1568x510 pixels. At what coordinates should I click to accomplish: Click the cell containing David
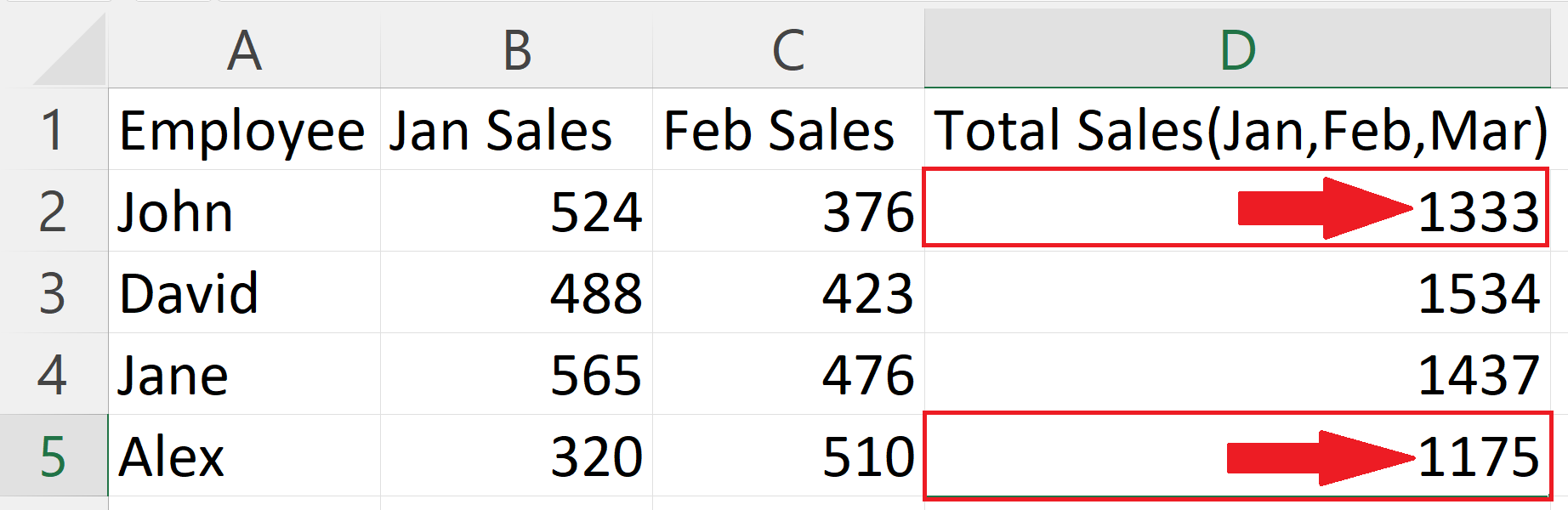point(243,293)
